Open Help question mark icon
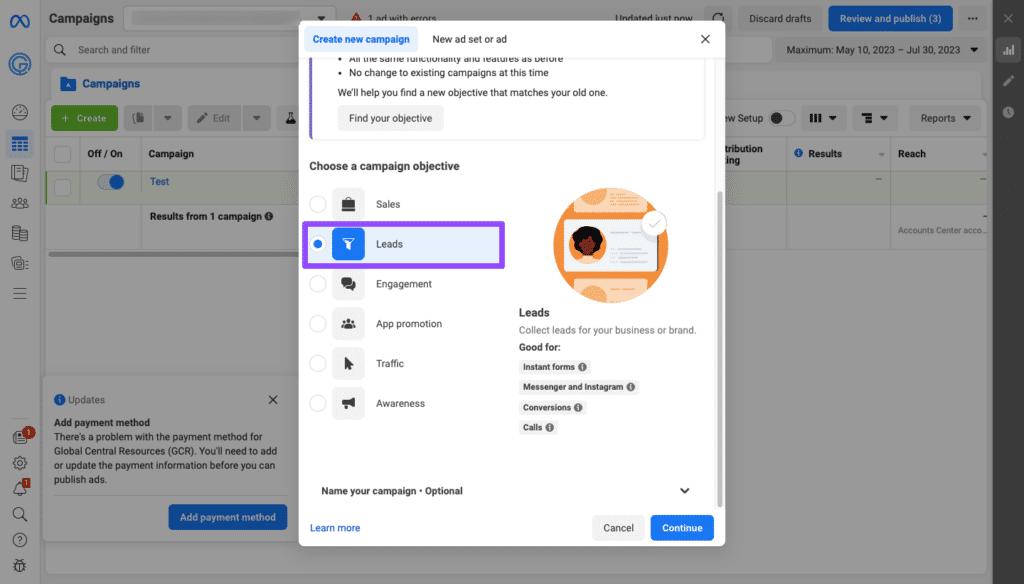The width and height of the screenshot is (1024, 584). coord(20,540)
